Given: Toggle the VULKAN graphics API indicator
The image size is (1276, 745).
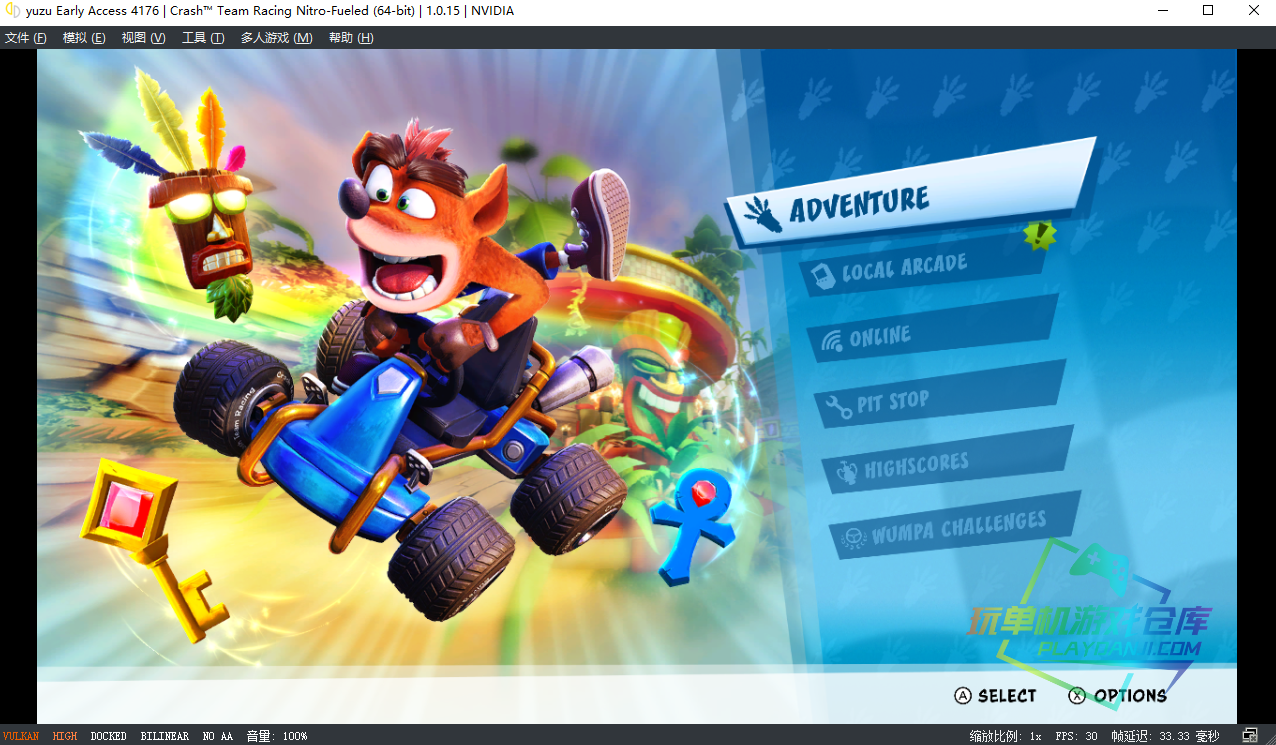Looking at the screenshot, I should pyautogui.click(x=21, y=736).
